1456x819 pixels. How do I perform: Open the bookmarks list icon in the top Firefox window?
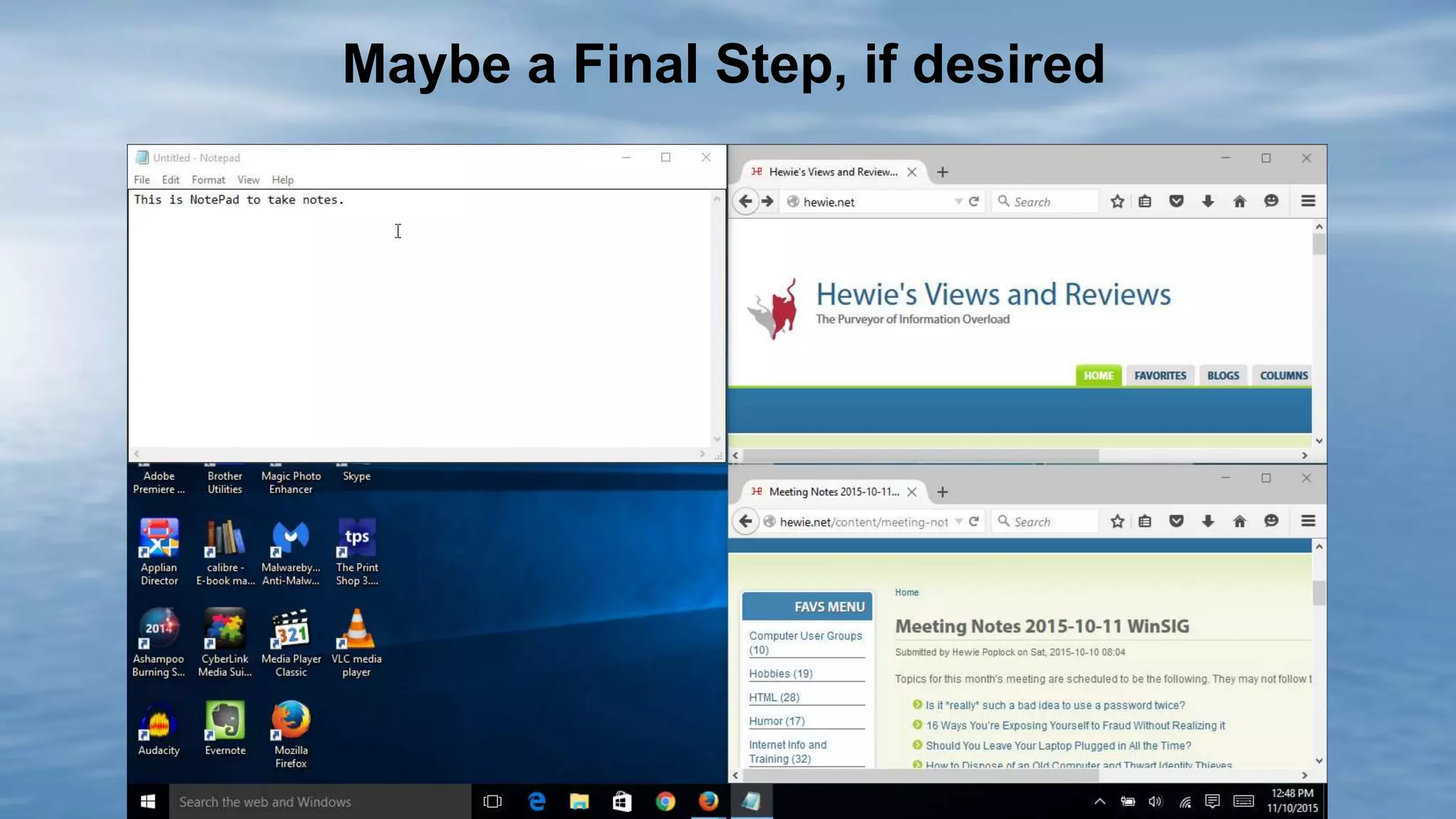[1145, 201]
